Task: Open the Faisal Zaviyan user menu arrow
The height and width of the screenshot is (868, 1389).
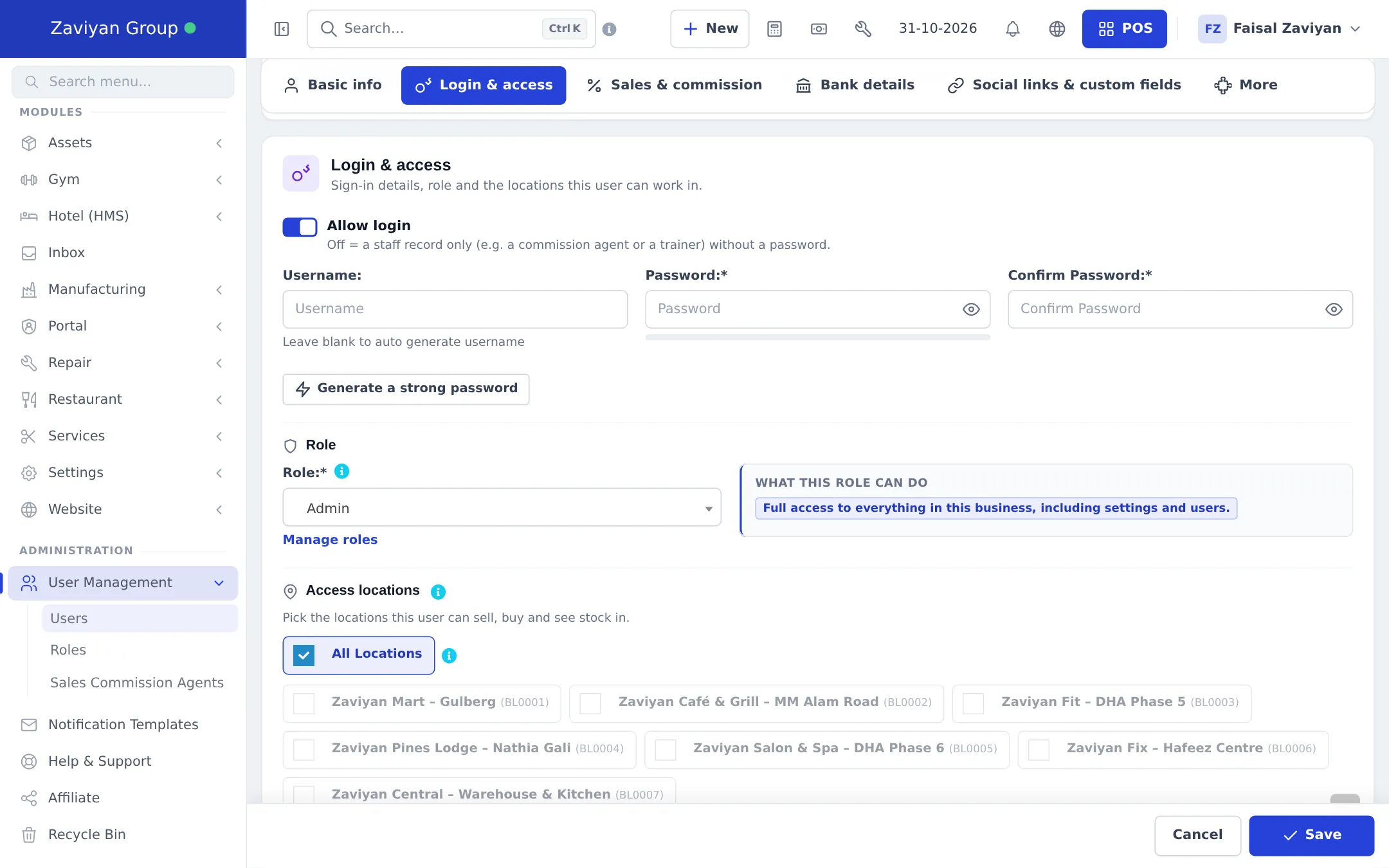Action: coord(1356,29)
